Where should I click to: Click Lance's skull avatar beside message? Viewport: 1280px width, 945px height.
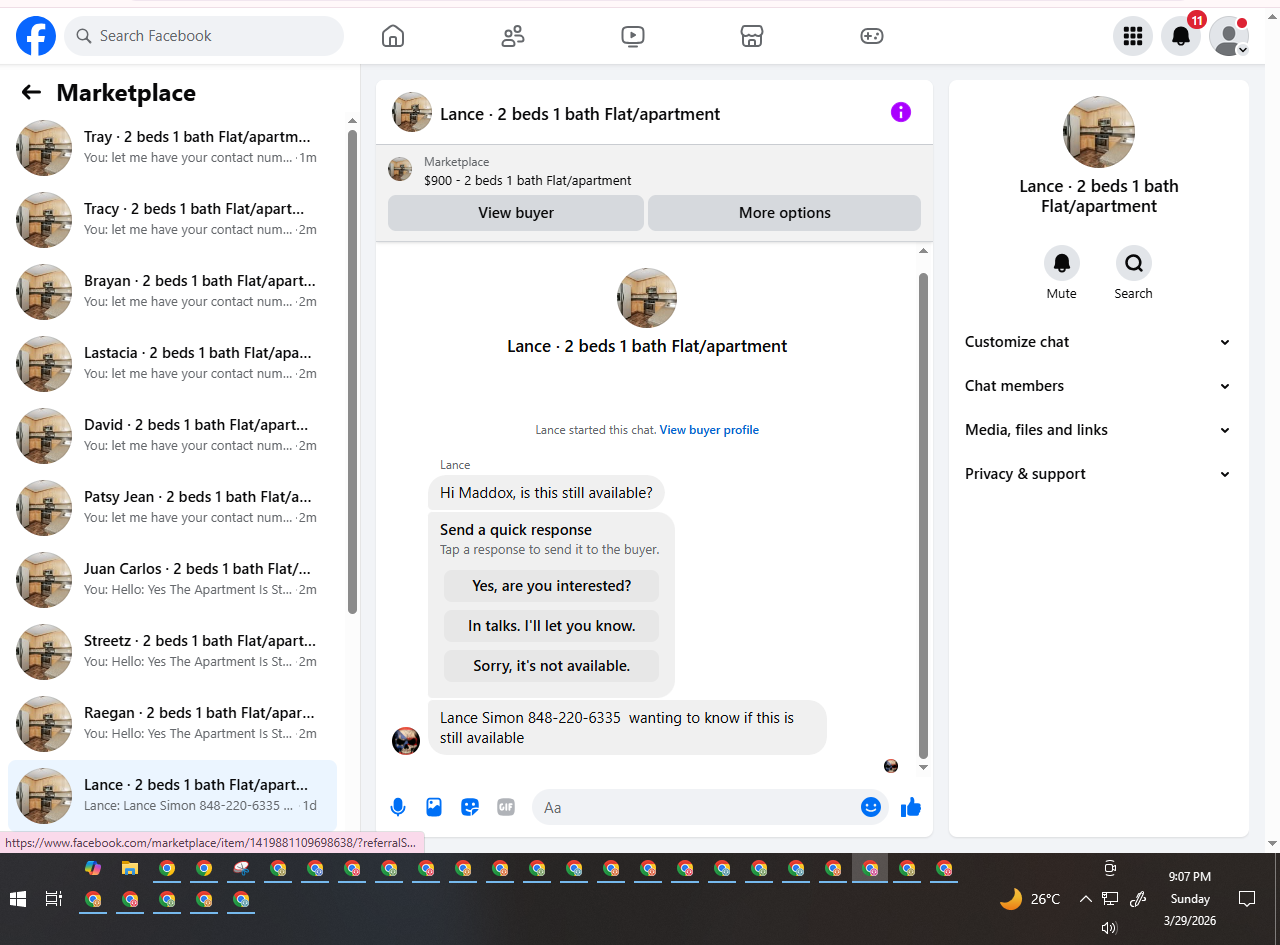pos(406,741)
